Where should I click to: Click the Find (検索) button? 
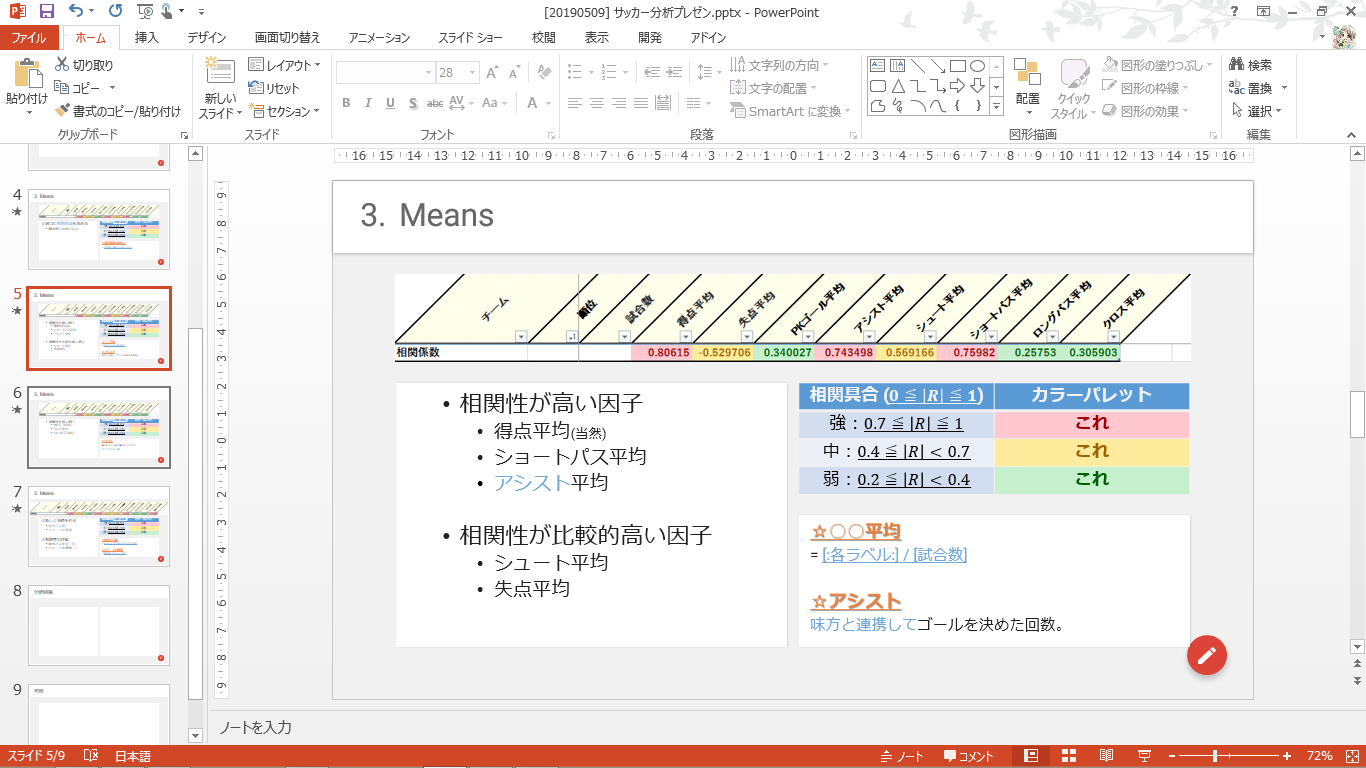point(1251,65)
